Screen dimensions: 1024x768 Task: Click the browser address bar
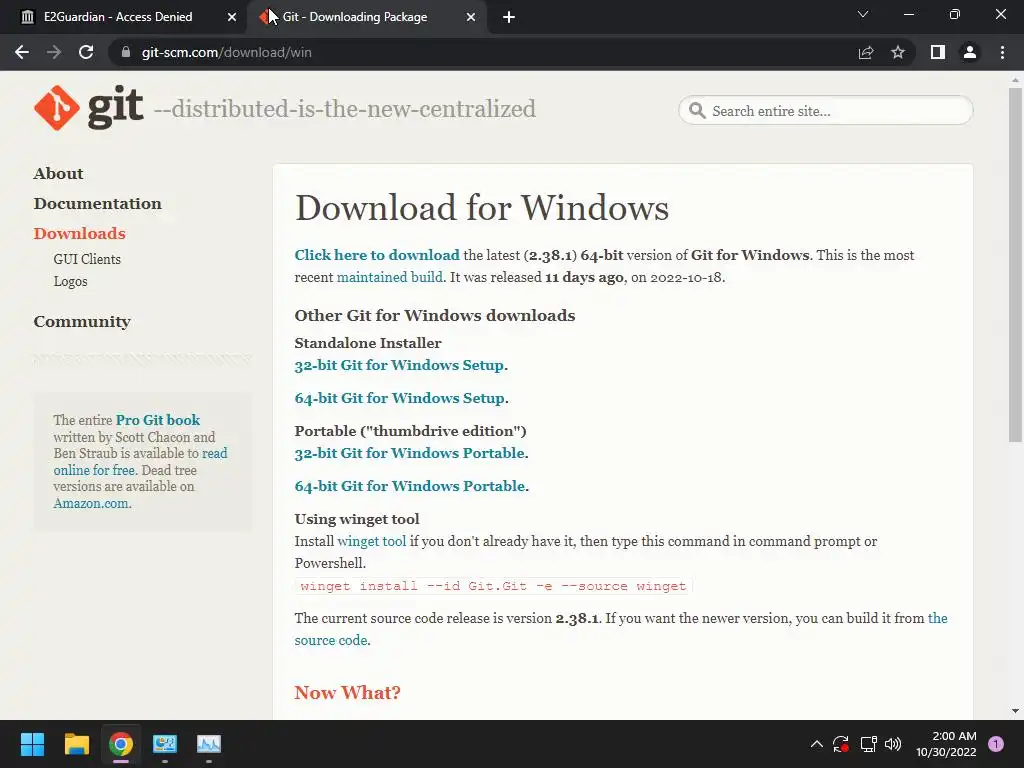[x=483, y=52]
